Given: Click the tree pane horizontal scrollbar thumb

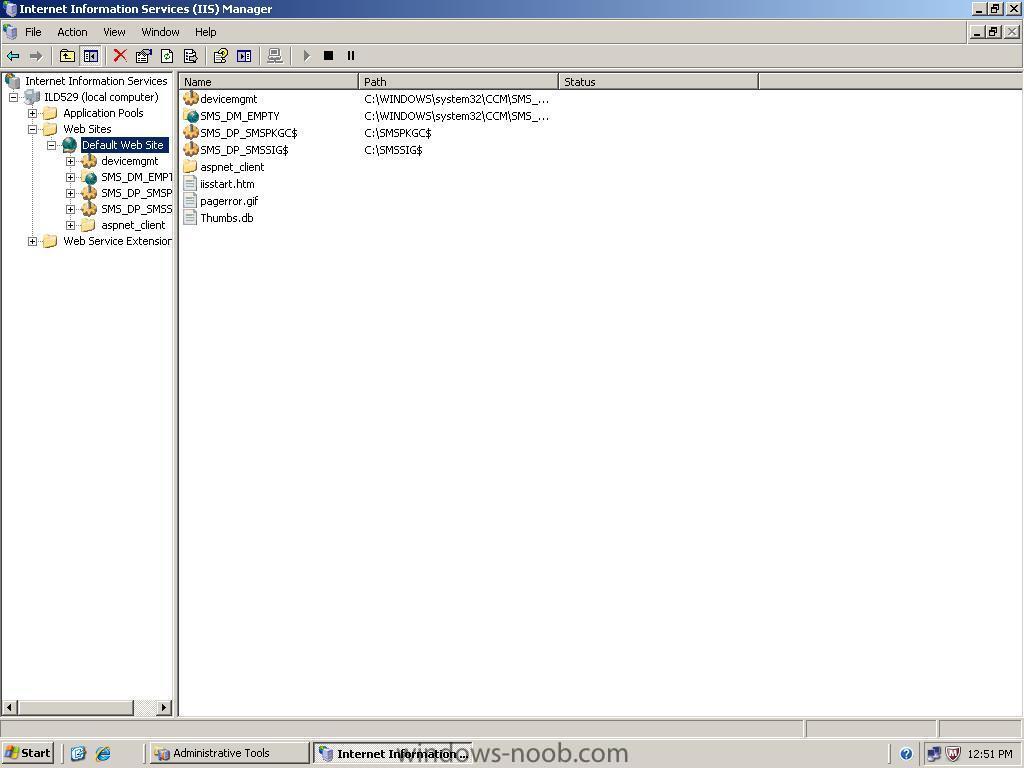Looking at the screenshot, I should pos(76,707).
